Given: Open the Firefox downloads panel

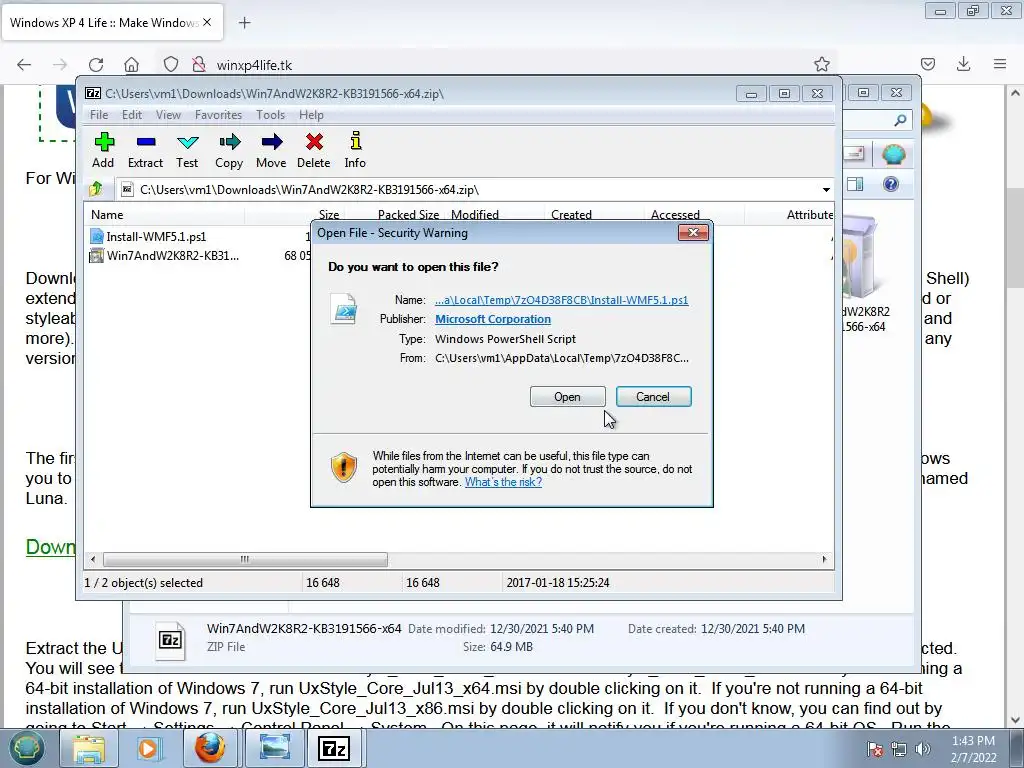Looking at the screenshot, I should click(963, 64).
